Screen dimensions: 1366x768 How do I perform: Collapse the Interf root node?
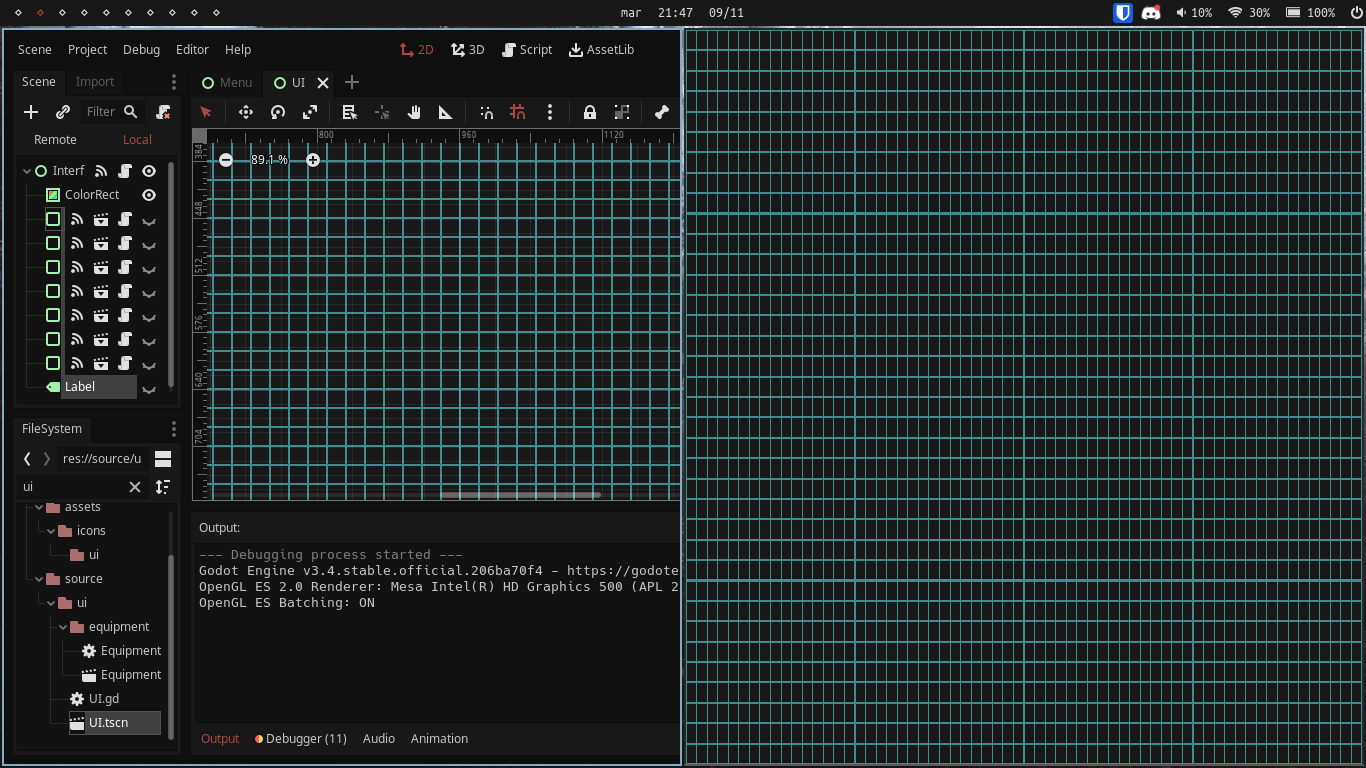[27, 171]
